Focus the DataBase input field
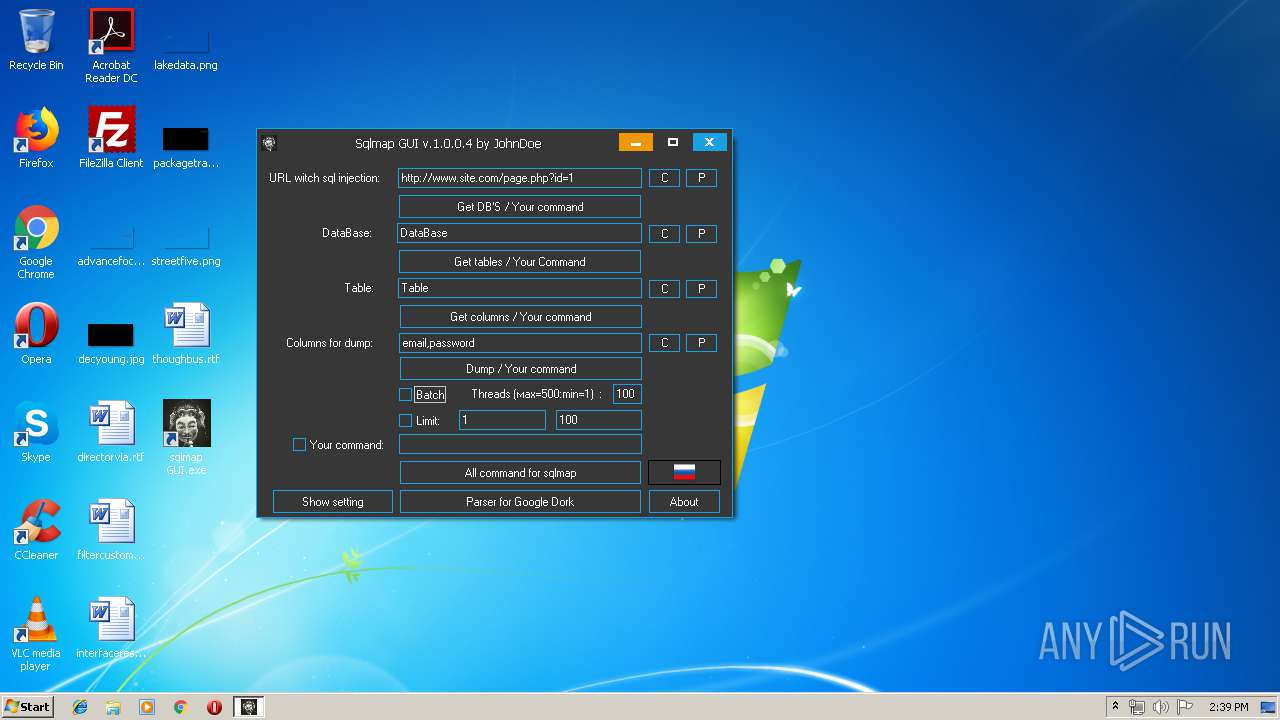Image resolution: width=1280 pixels, height=720 pixels. (520, 233)
